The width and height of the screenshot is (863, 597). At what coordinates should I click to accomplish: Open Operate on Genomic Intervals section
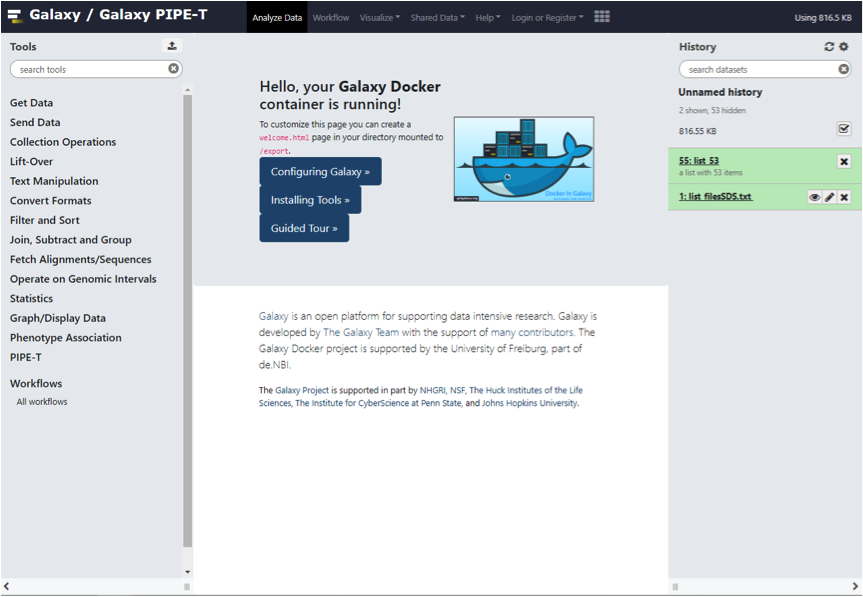83,279
